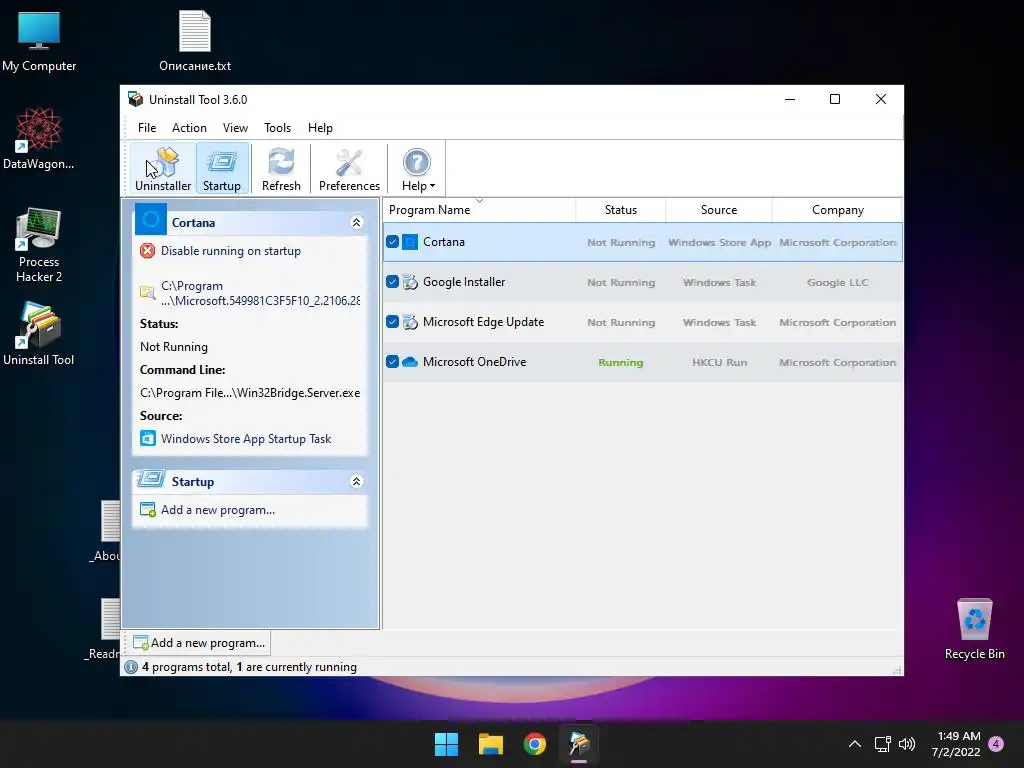
Task: Click the Uninstall Tool title bar icon
Action: tap(136, 99)
